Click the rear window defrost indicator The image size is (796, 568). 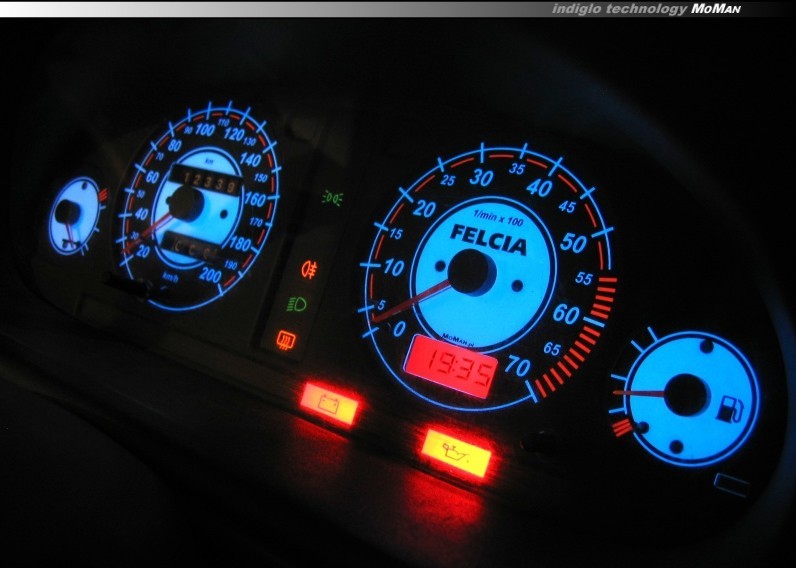click(x=285, y=342)
